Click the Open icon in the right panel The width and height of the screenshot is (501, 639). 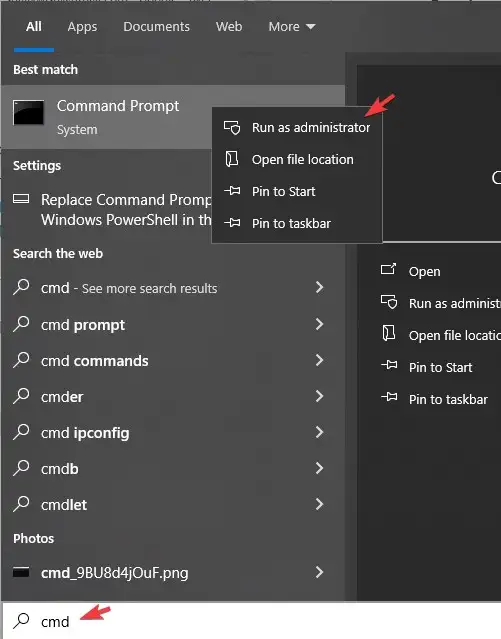[x=388, y=269]
